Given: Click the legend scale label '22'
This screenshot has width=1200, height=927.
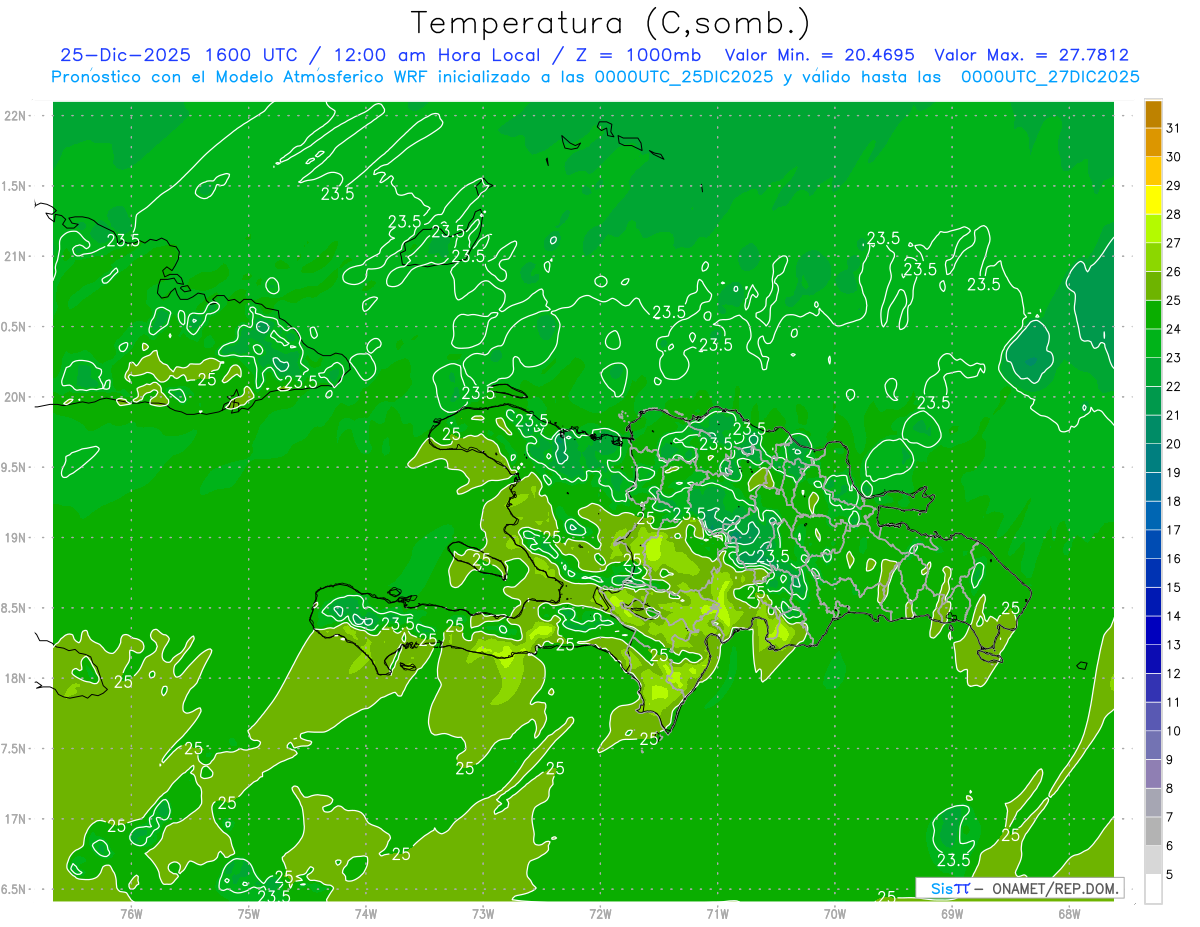Looking at the screenshot, I should [1174, 387].
